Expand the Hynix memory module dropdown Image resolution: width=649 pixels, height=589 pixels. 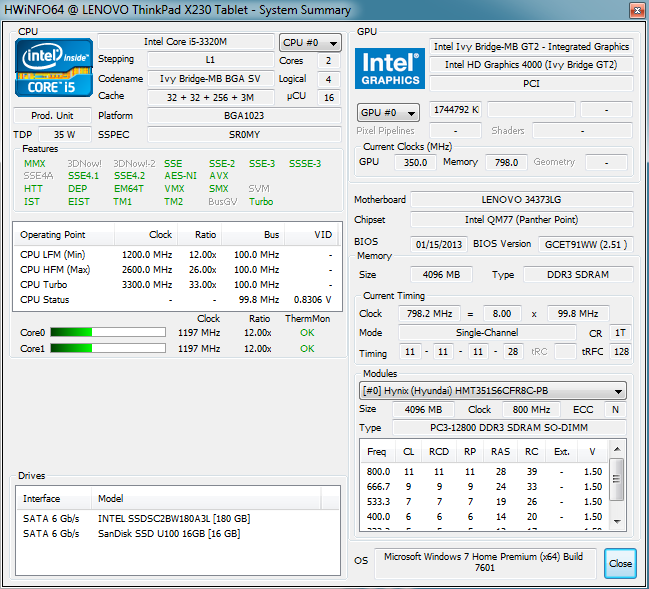tap(493, 391)
